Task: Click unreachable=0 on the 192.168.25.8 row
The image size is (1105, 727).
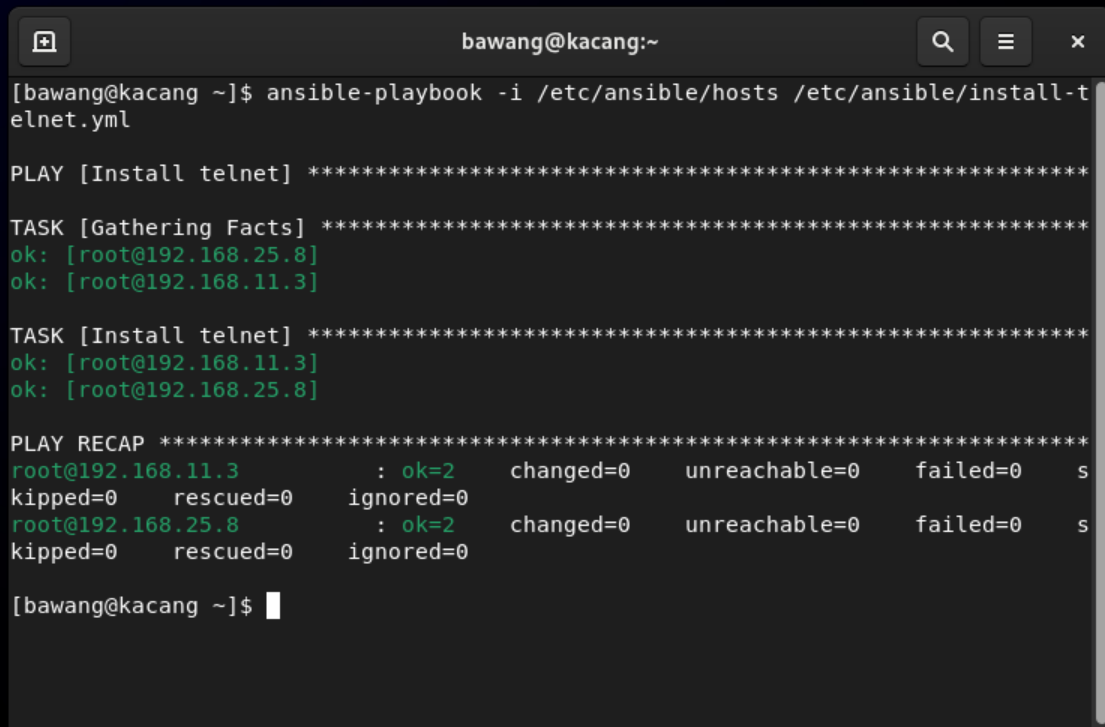Action: 772,525
